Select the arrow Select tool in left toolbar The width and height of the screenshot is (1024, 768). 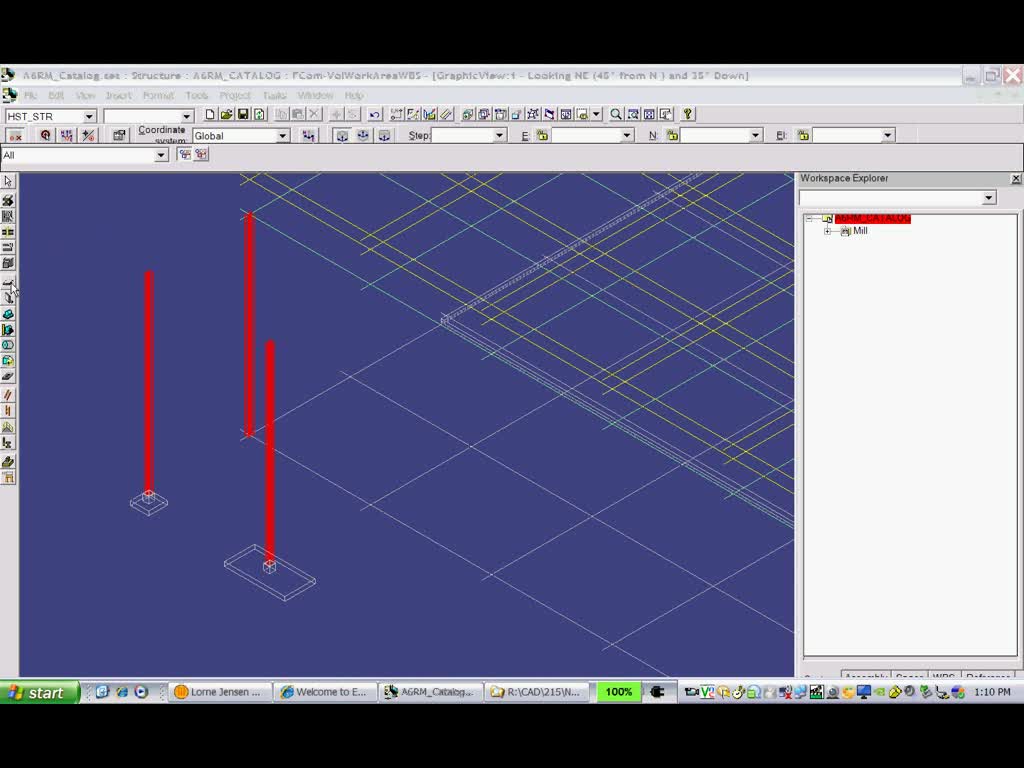[8, 181]
